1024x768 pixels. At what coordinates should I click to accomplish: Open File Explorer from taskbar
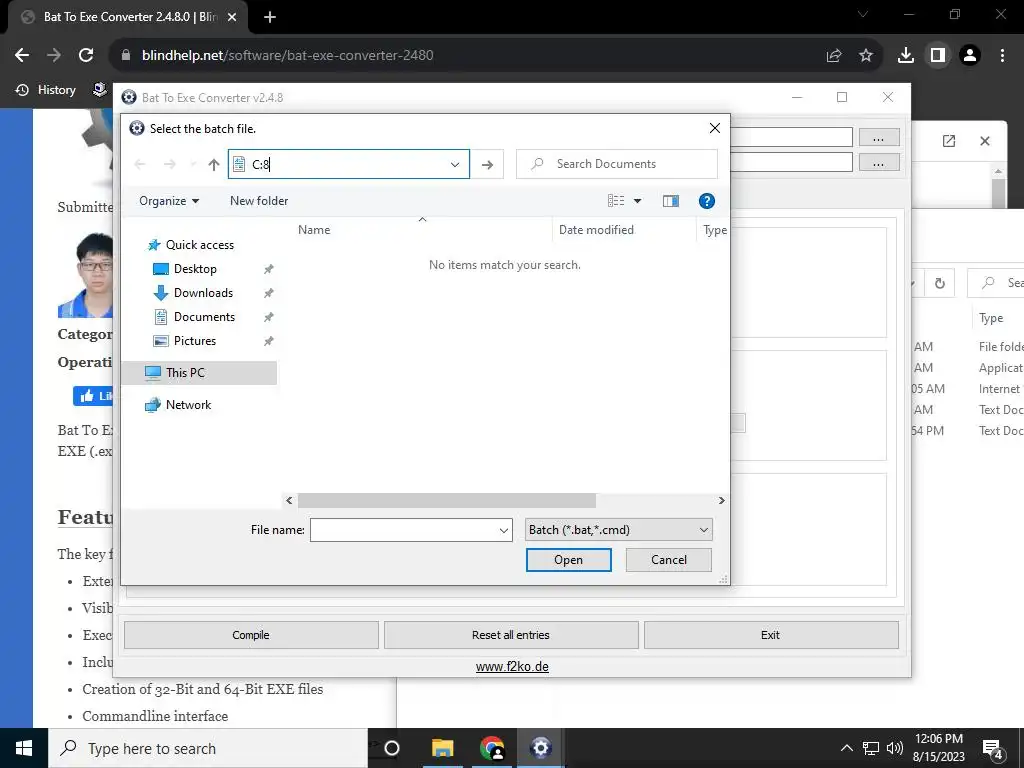pyautogui.click(x=442, y=748)
